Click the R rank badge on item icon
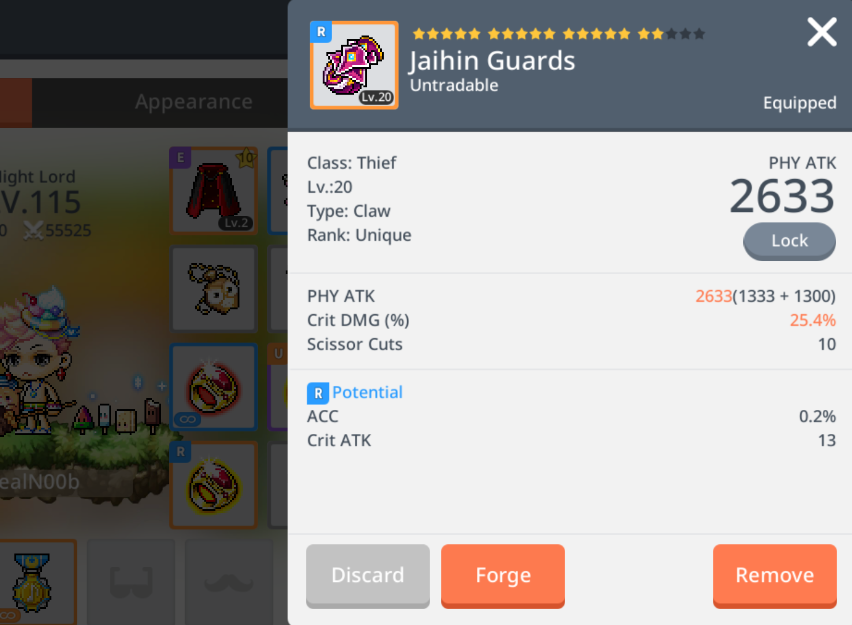Screen dimensions: 852x625 [x=321, y=32]
